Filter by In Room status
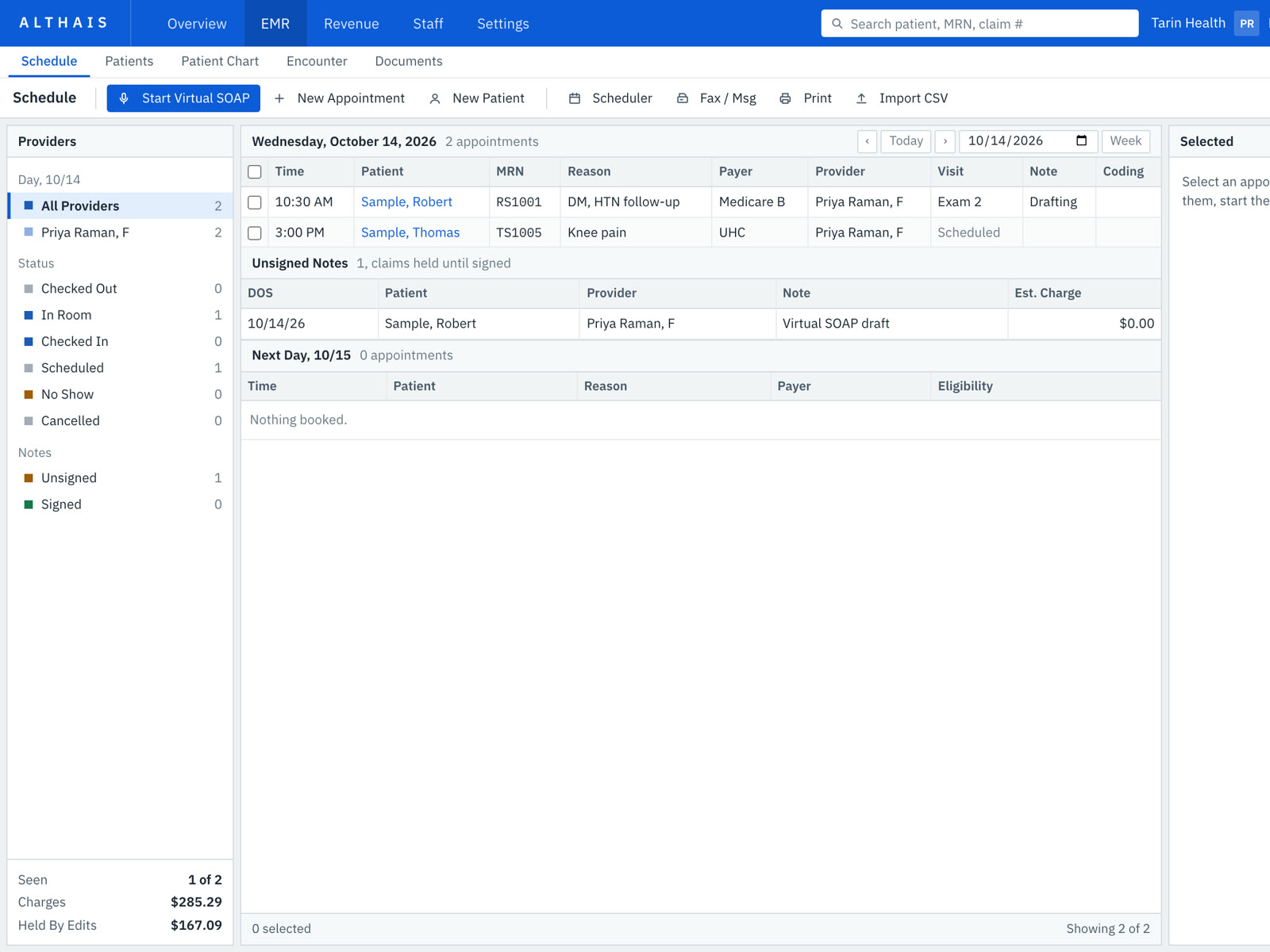The height and width of the screenshot is (952, 1270). pos(120,315)
